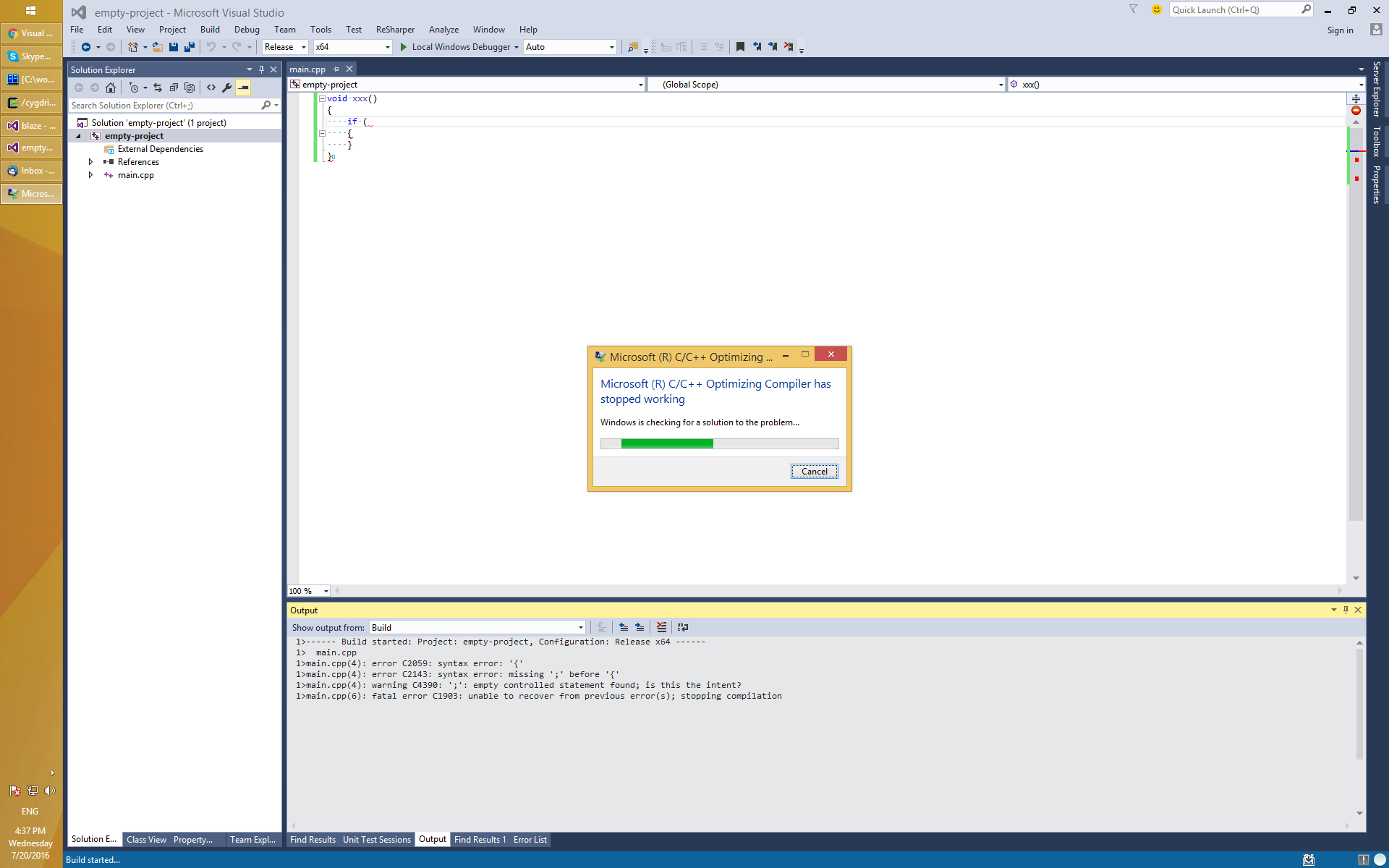Screen dimensions: 1389x868
Task: Open Properties wrench icon in Solution Explorer
Action: tap(227, 88)
